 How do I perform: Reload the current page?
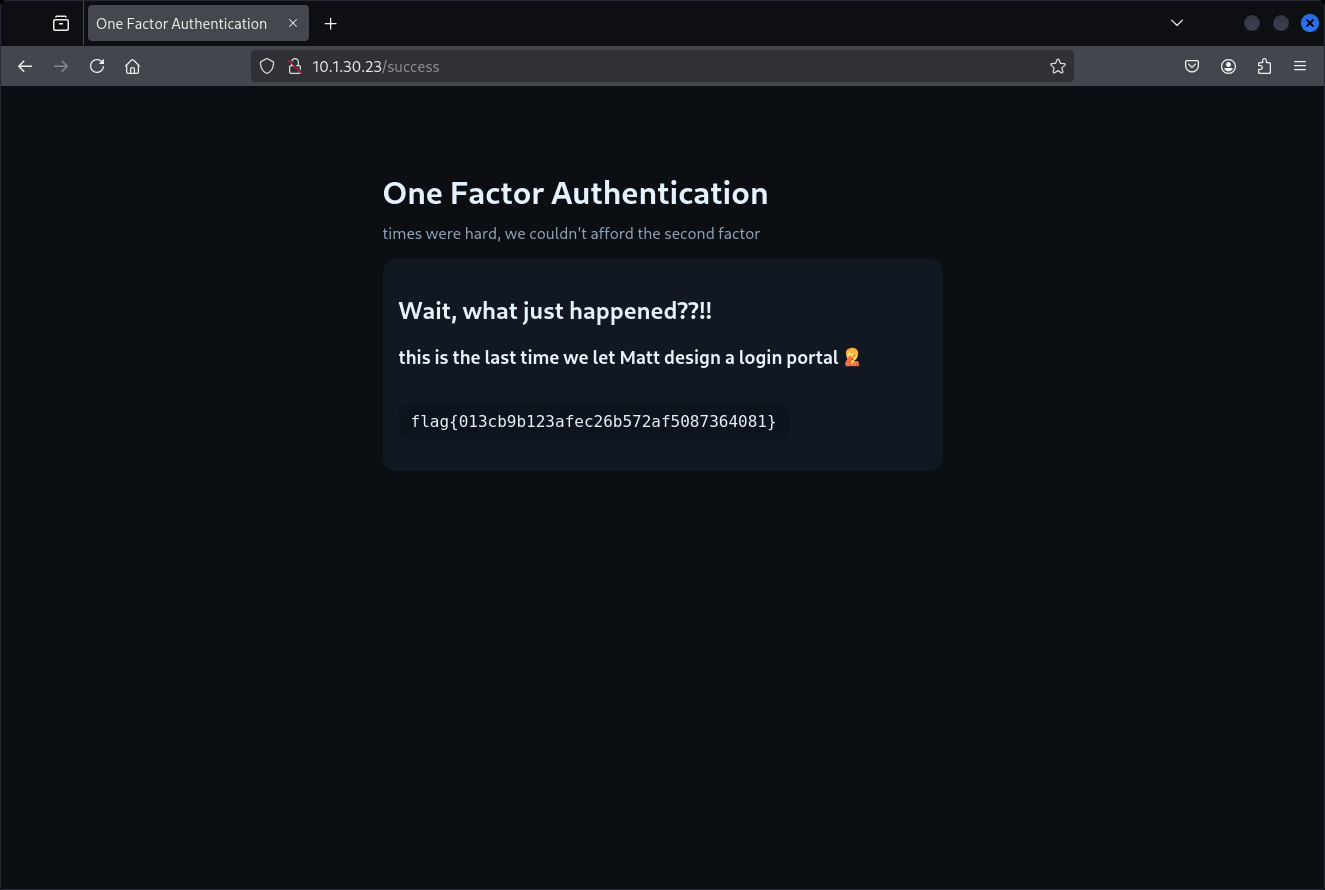97,66
